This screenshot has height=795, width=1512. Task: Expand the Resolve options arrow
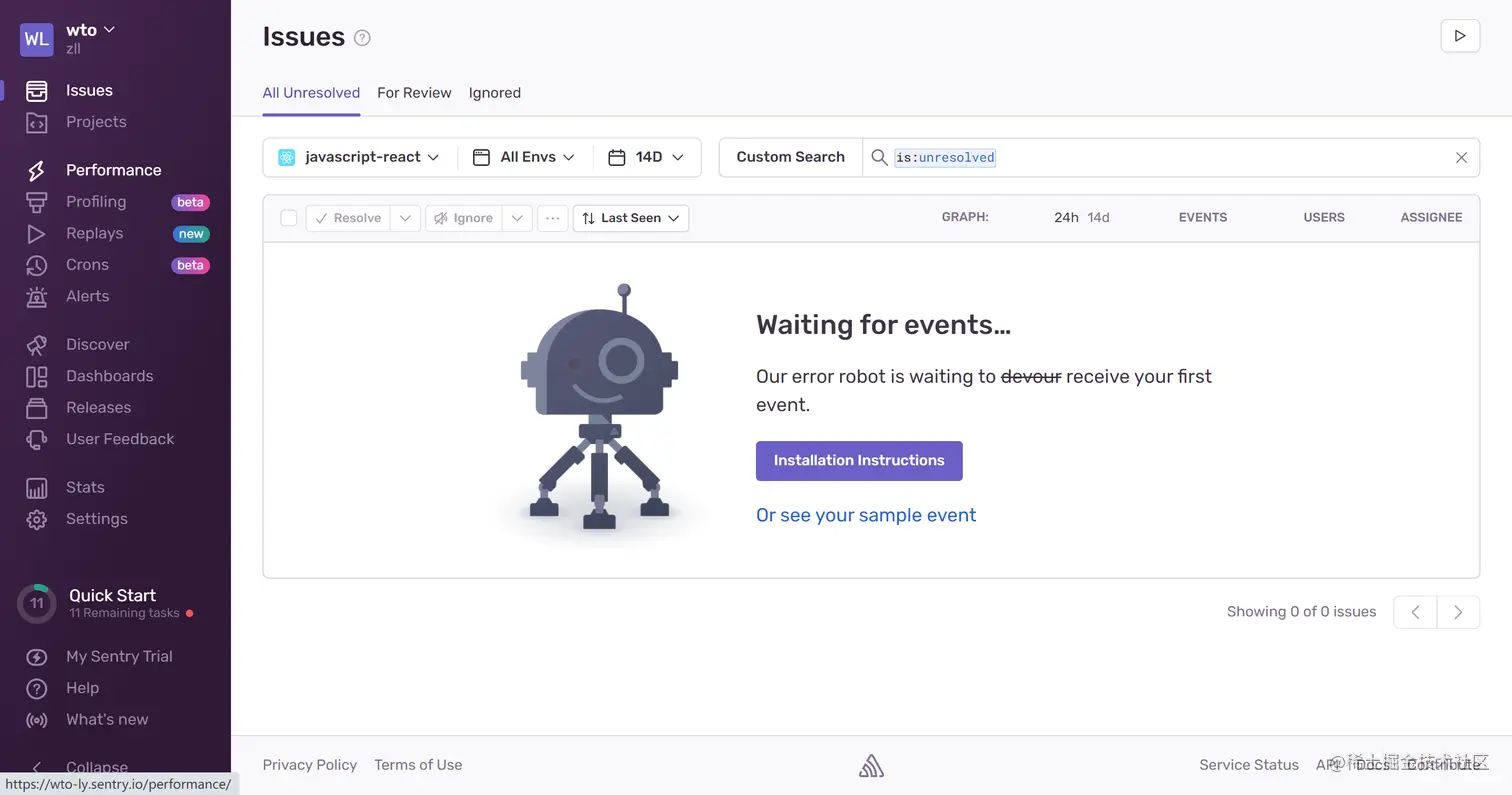pyautogui.click(x=405, y=218)
